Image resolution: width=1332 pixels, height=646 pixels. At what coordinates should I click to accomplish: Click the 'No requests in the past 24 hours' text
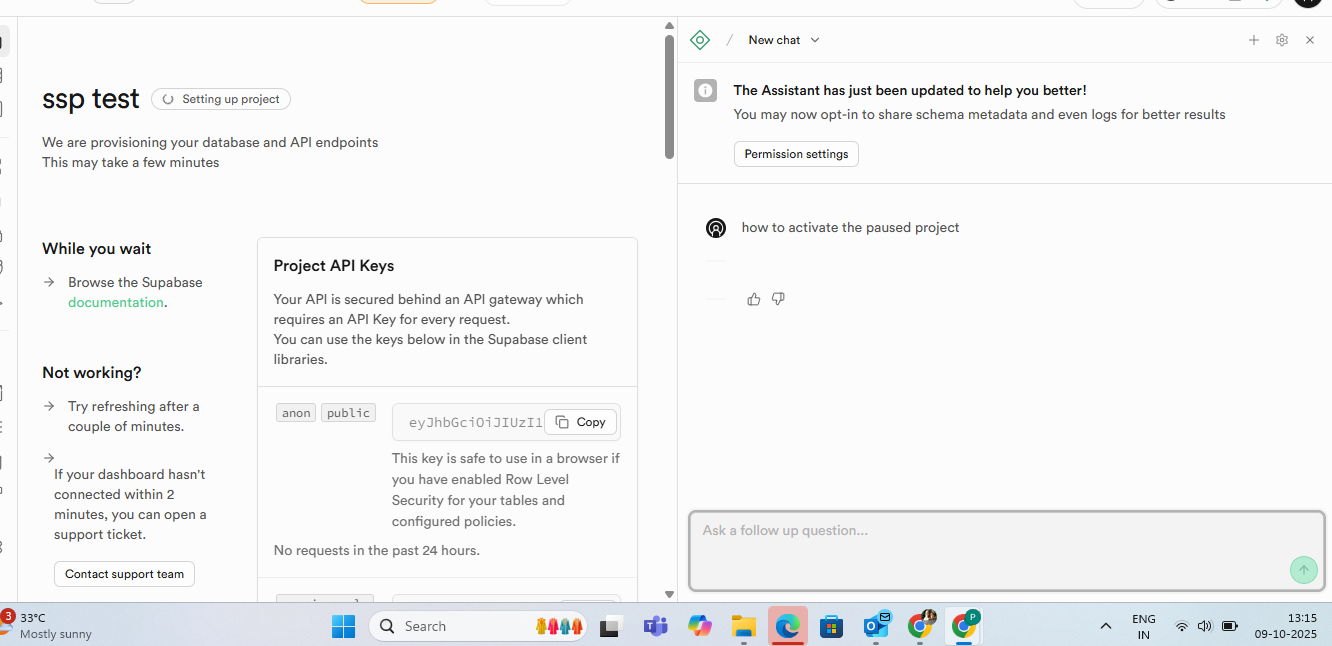(377, 550)
